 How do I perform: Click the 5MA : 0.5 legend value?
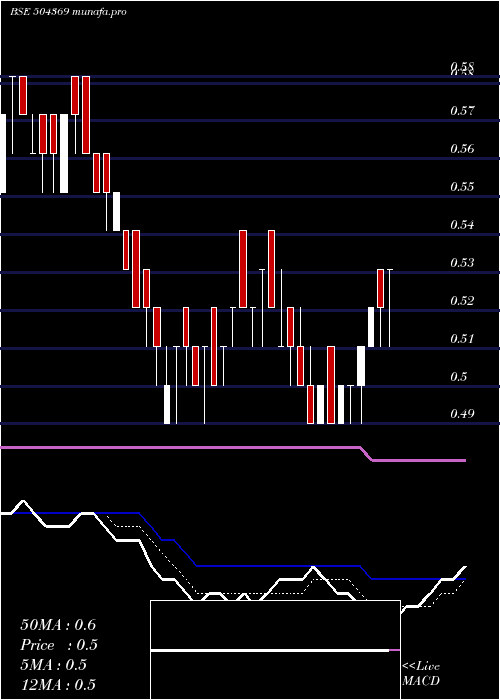click(x=54, y=665)
